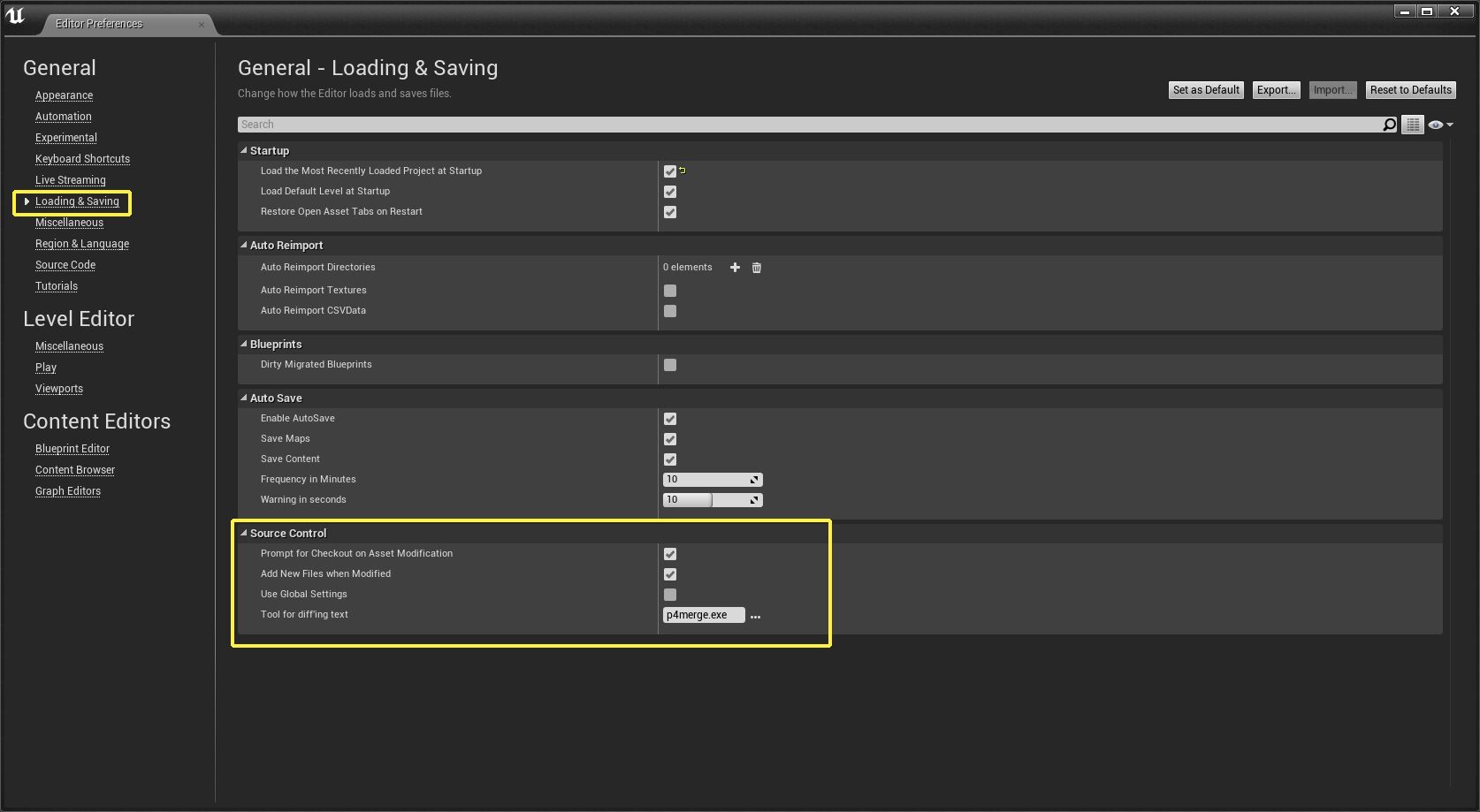Click ellipsis browse button for diff tool

(755, 616)
